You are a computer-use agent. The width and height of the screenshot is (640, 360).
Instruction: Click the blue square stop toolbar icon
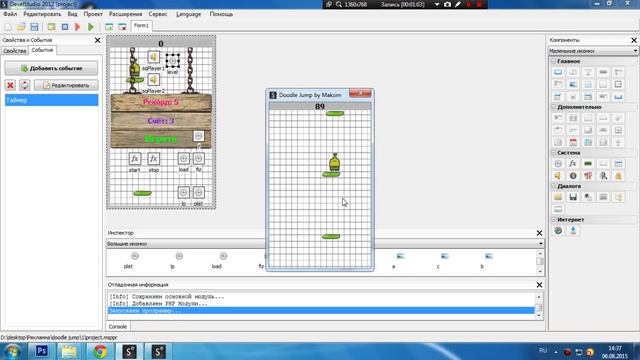pos(65,27)
